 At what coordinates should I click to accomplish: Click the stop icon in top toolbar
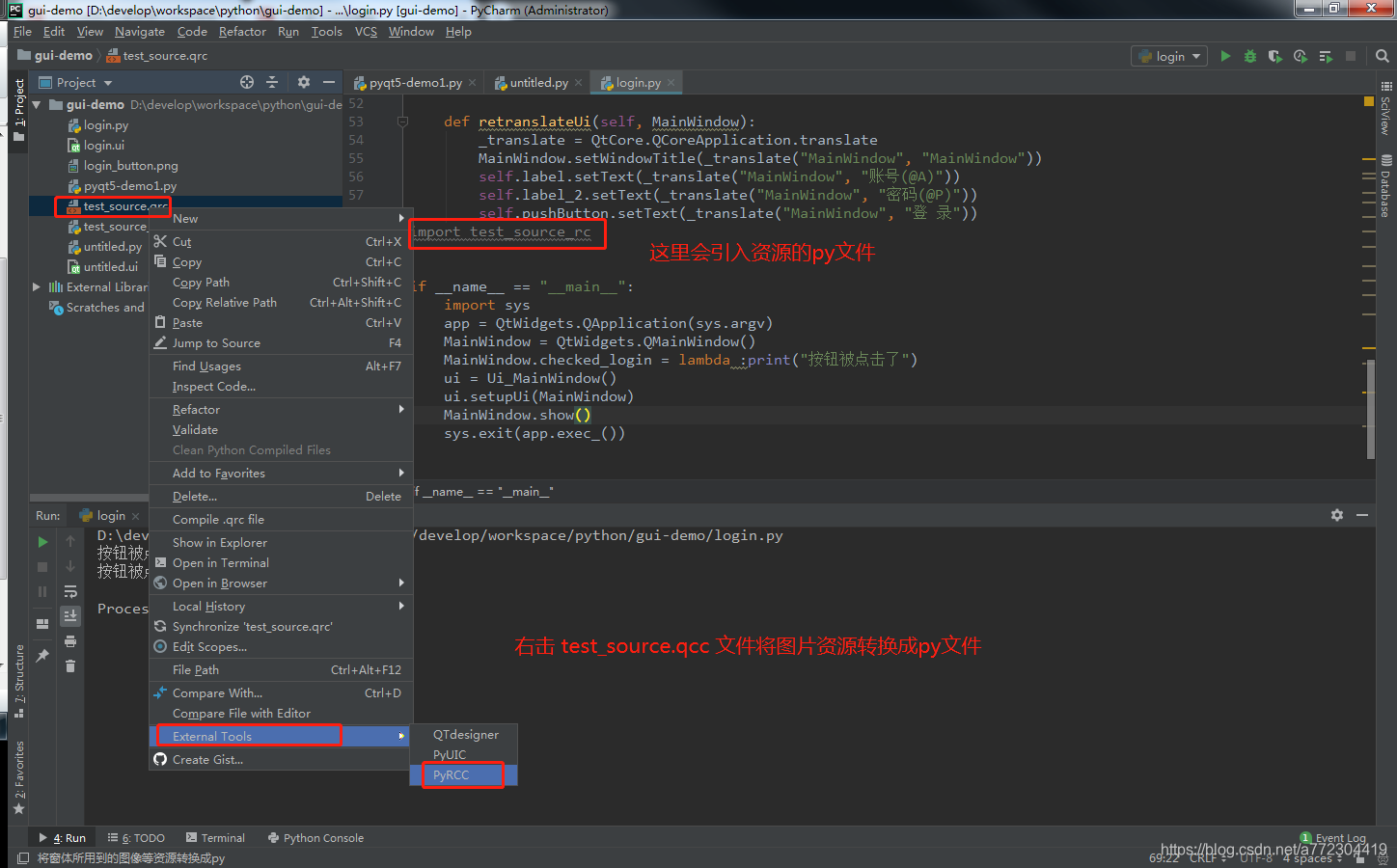(x=1351, y=56)
